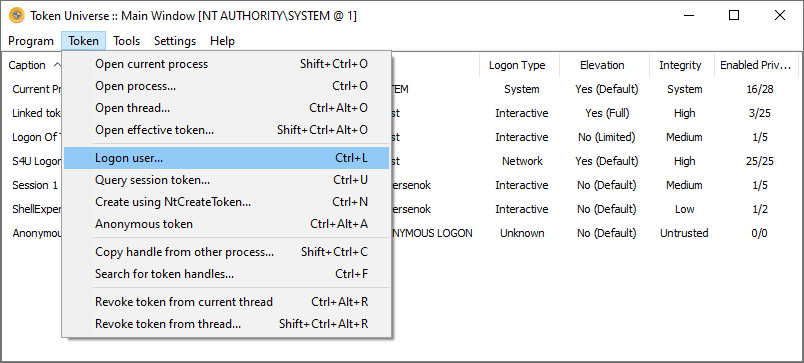This screenshot has height=363, width=804.
Task: Select Anonymous token menu item
Action: [x=227, y=224]
